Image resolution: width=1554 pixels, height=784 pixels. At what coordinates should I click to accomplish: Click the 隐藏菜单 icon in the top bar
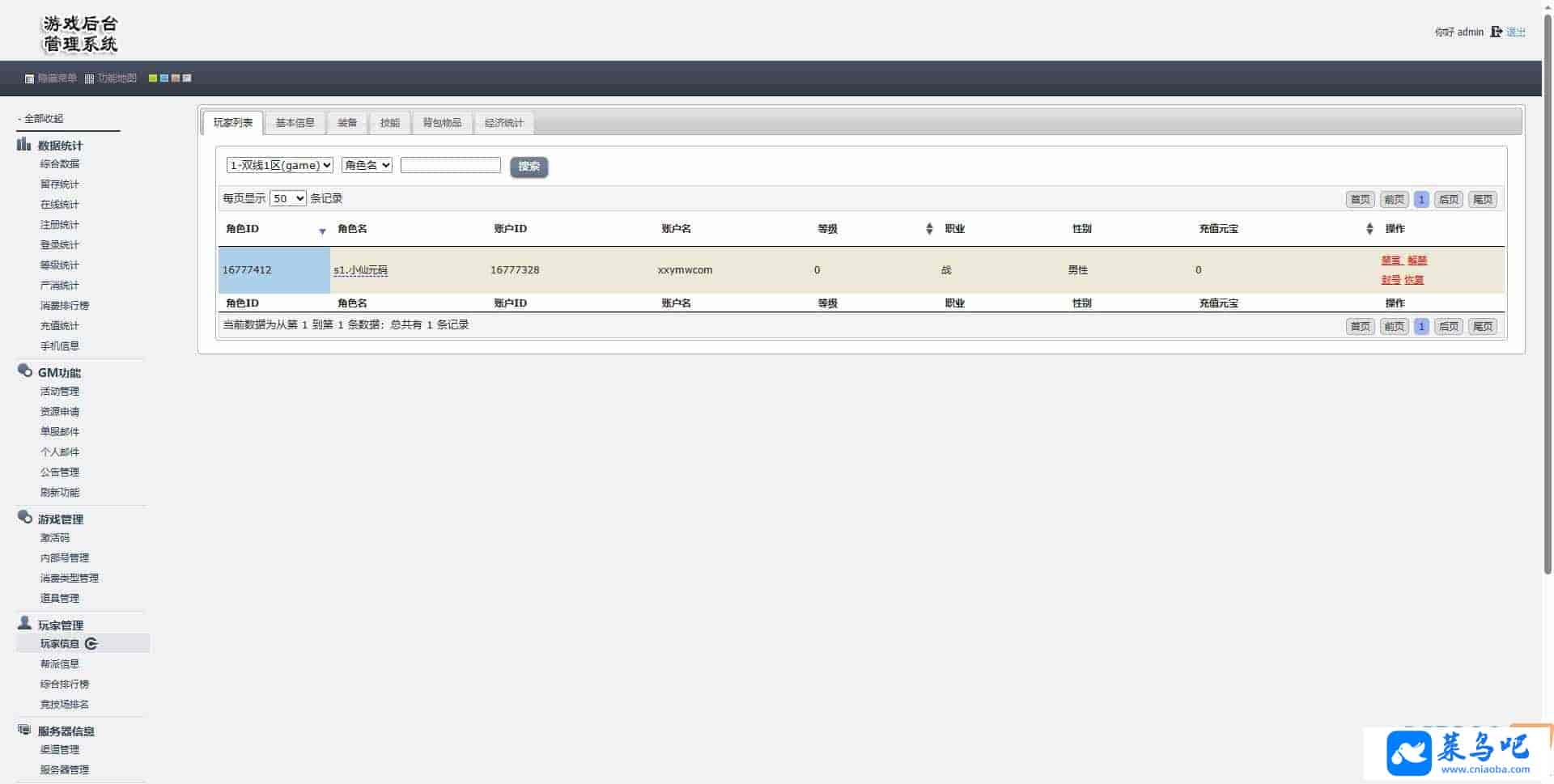[29, 78]
